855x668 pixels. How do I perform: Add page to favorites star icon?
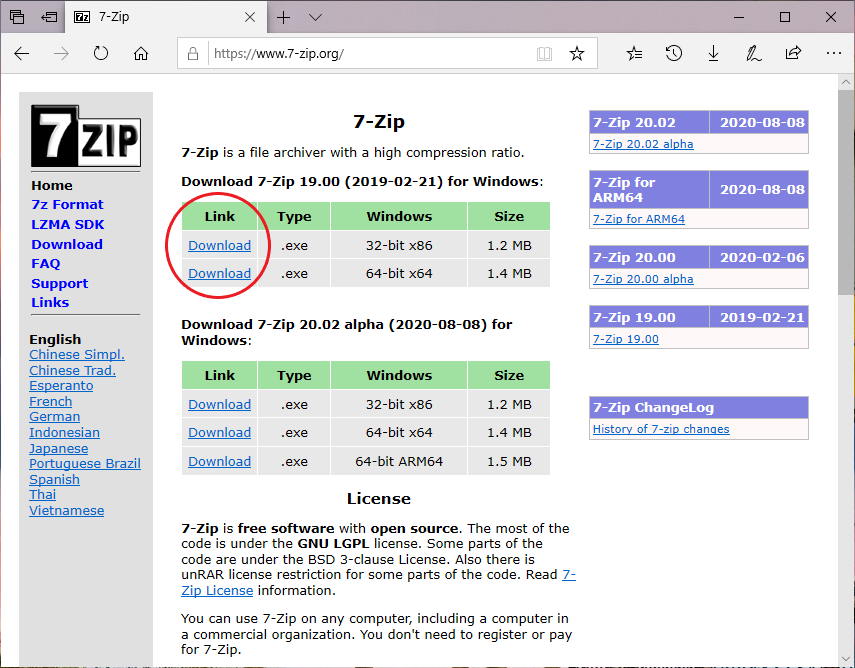[x=577, y=53]
